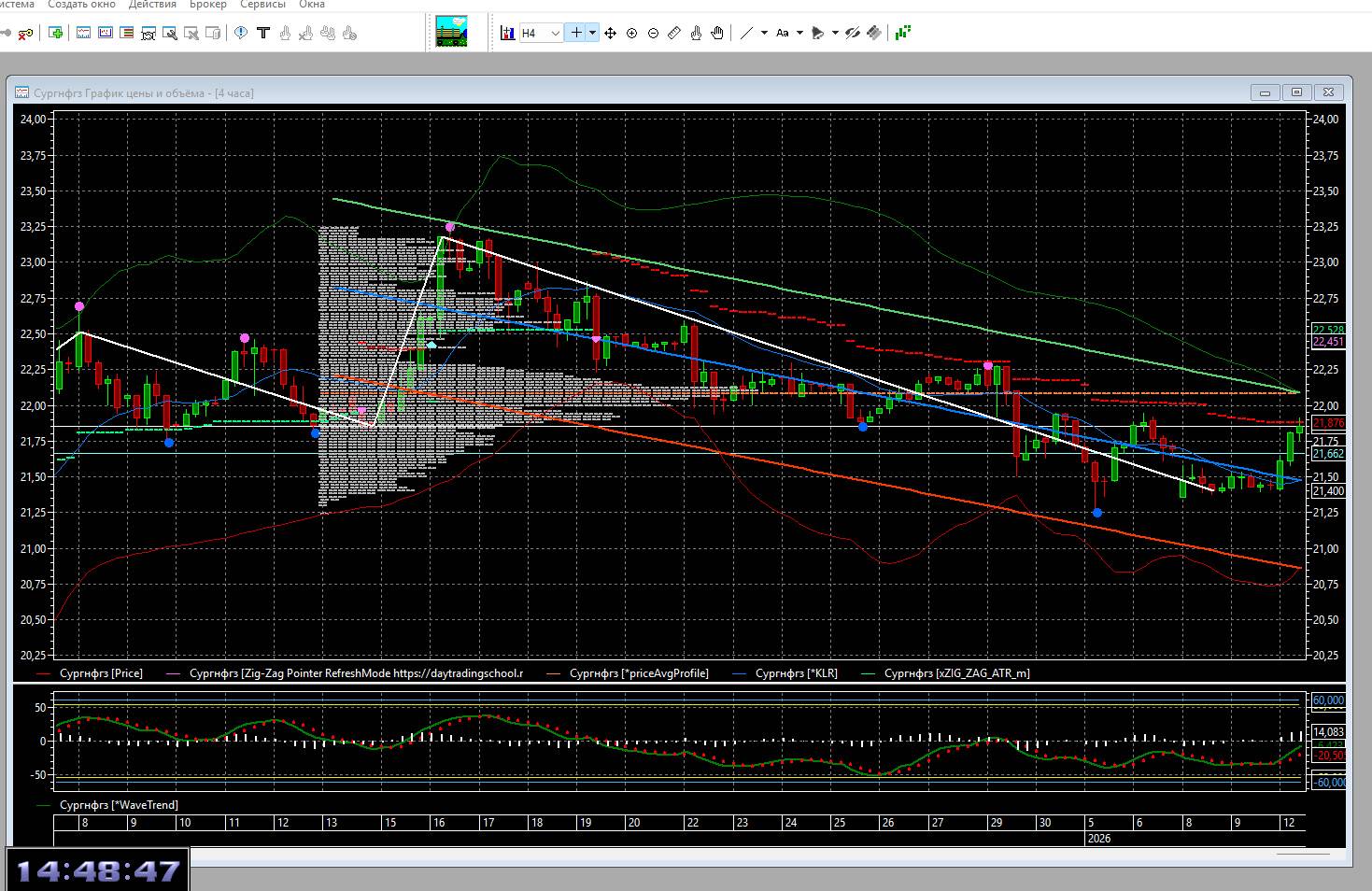This screenshot has width=1372, height=891.
Task: Open the Брокер menu
Action: (x=207, y=5)
